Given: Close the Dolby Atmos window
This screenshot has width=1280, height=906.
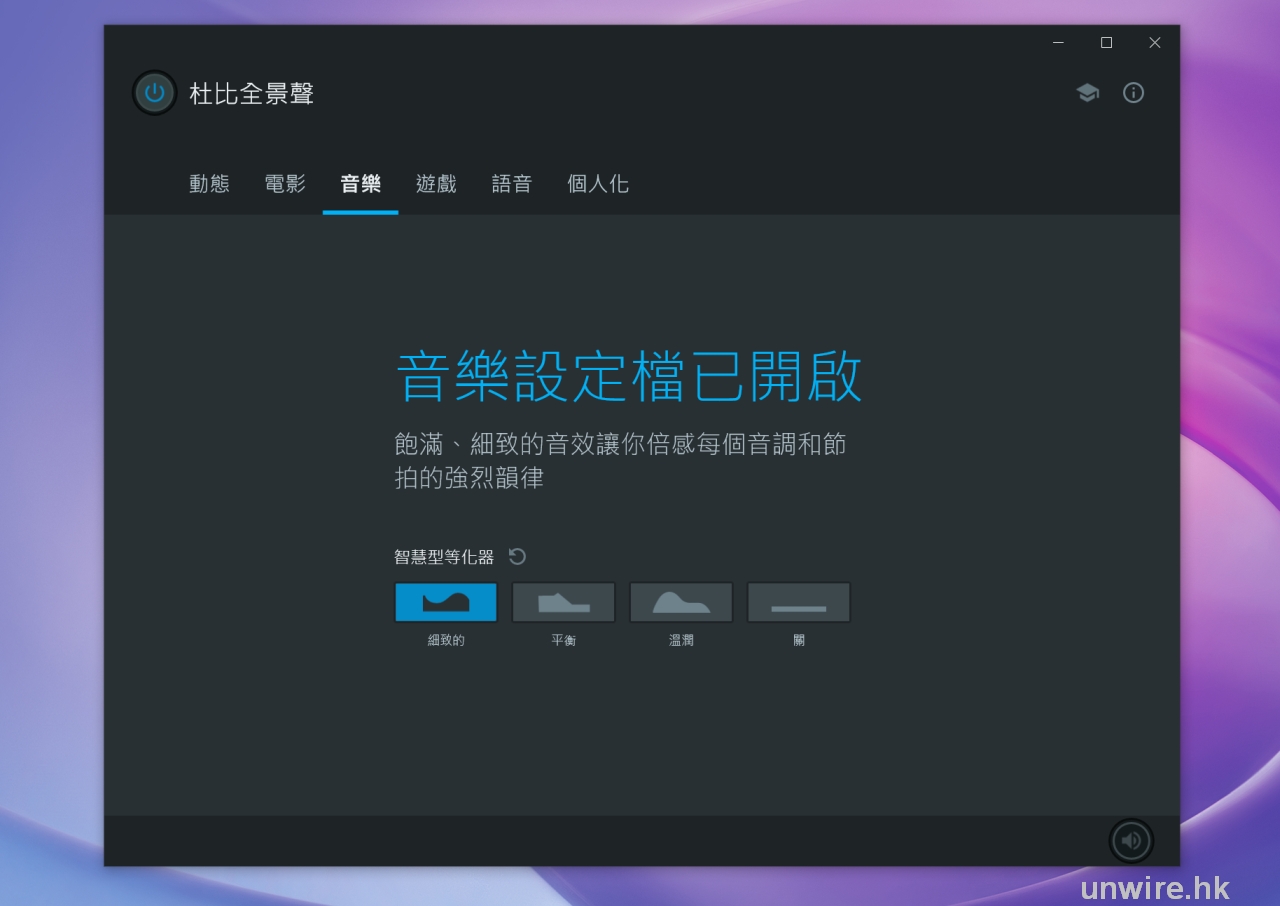Looking at the screenshot, I should point(1154,43).
